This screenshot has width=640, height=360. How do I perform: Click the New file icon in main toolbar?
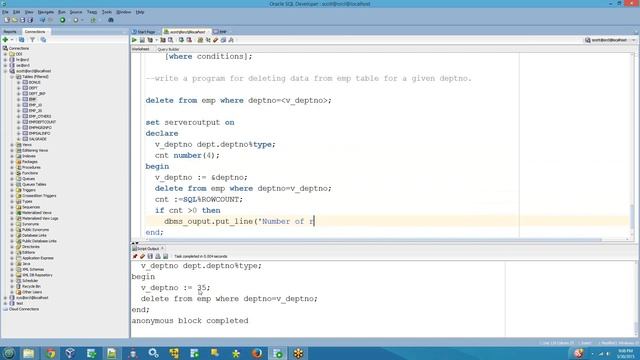(7, 20)
